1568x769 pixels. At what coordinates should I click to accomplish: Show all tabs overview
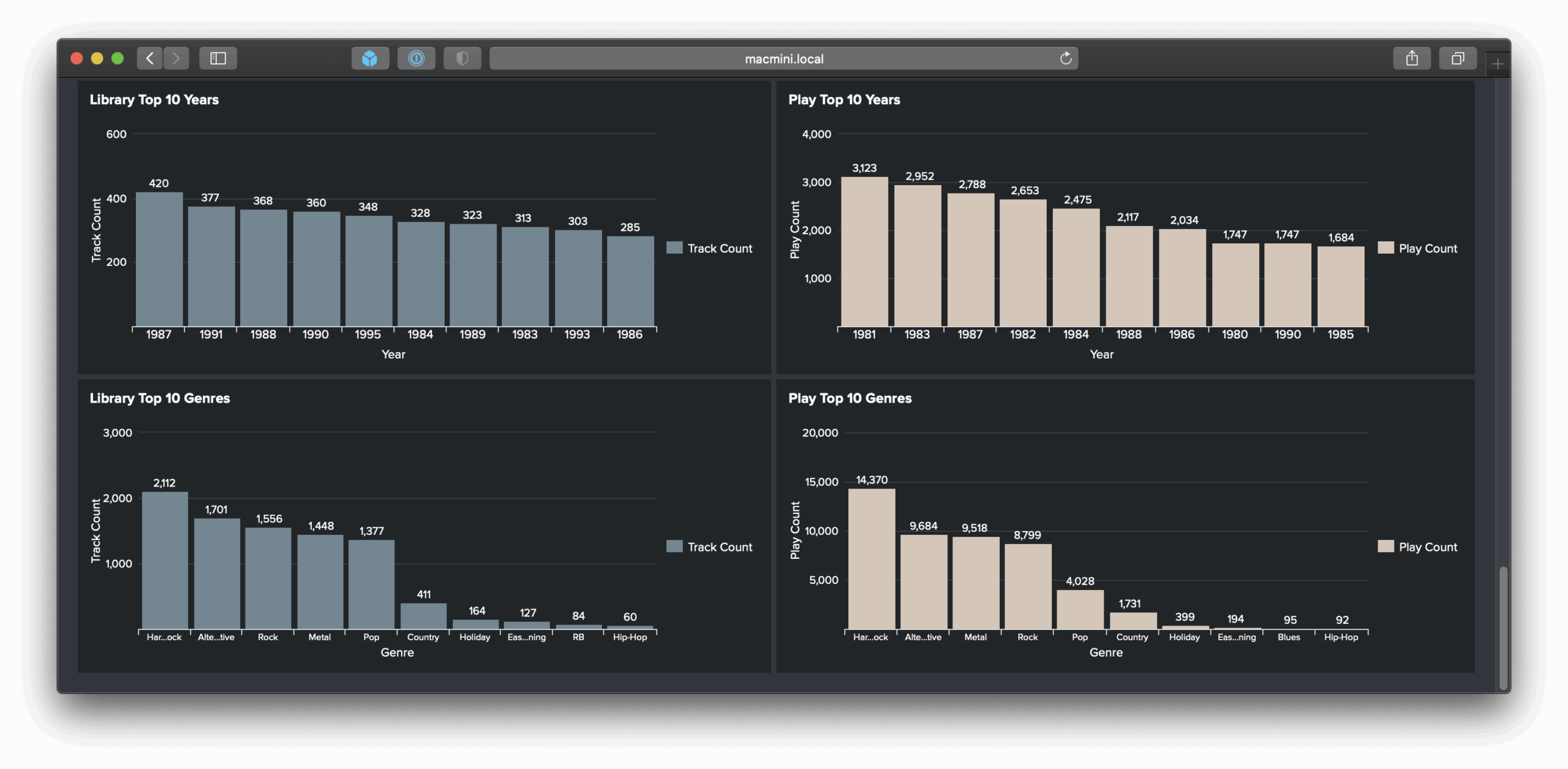click(x=1458, y=58)
